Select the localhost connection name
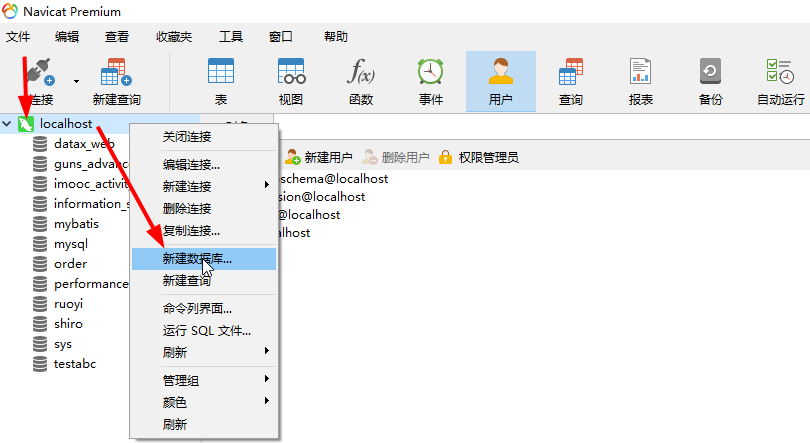Image resolution: width=810 pixels, height=443 pixels. click(x=66, y=124)
